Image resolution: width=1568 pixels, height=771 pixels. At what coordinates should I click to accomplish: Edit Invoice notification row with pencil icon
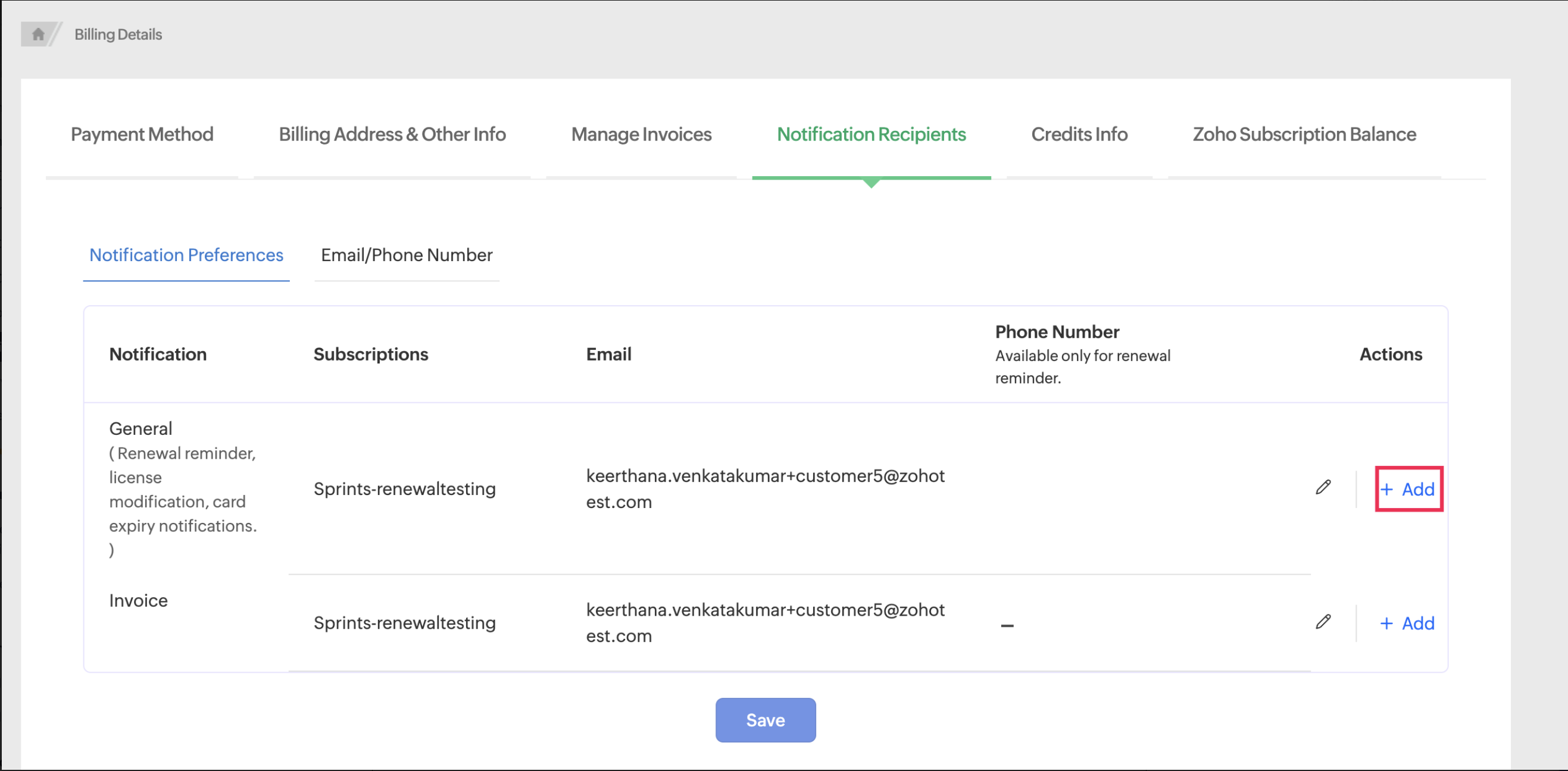1323,622
